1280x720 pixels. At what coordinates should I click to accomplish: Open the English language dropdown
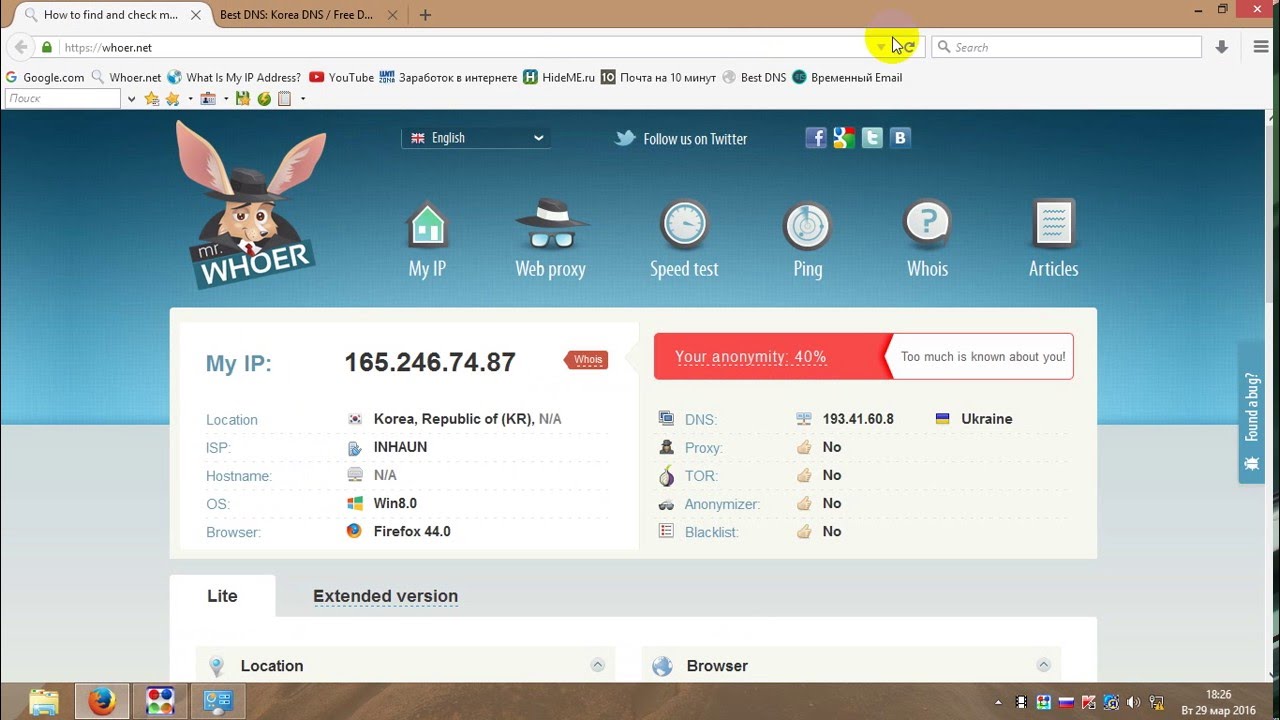[x=476, y=138]
